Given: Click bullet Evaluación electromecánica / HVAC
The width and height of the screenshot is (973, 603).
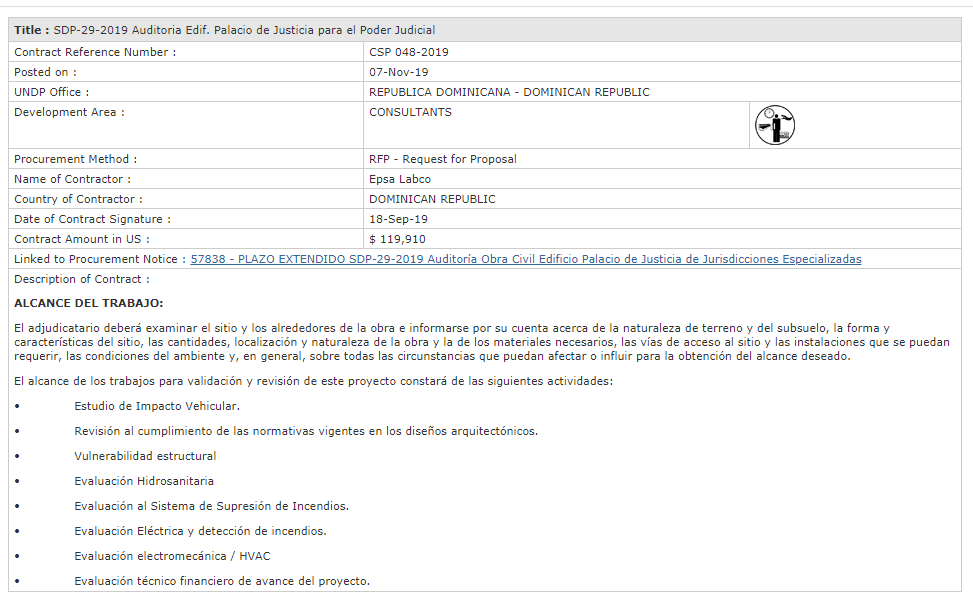Looking at the screenshot, I should [173, 556].
